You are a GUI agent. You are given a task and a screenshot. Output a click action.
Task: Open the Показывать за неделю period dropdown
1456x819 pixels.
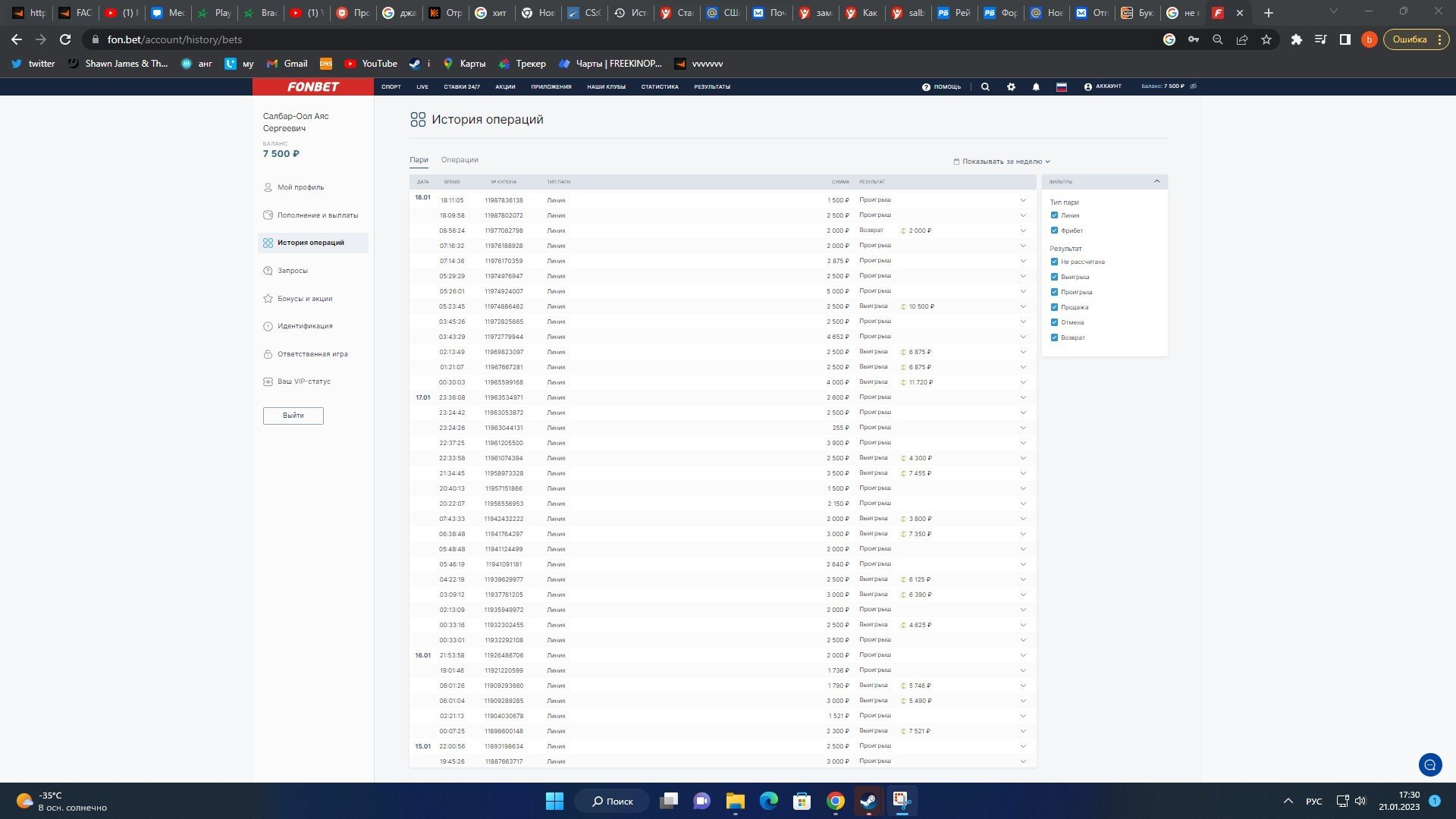(x=1002, y=162)
